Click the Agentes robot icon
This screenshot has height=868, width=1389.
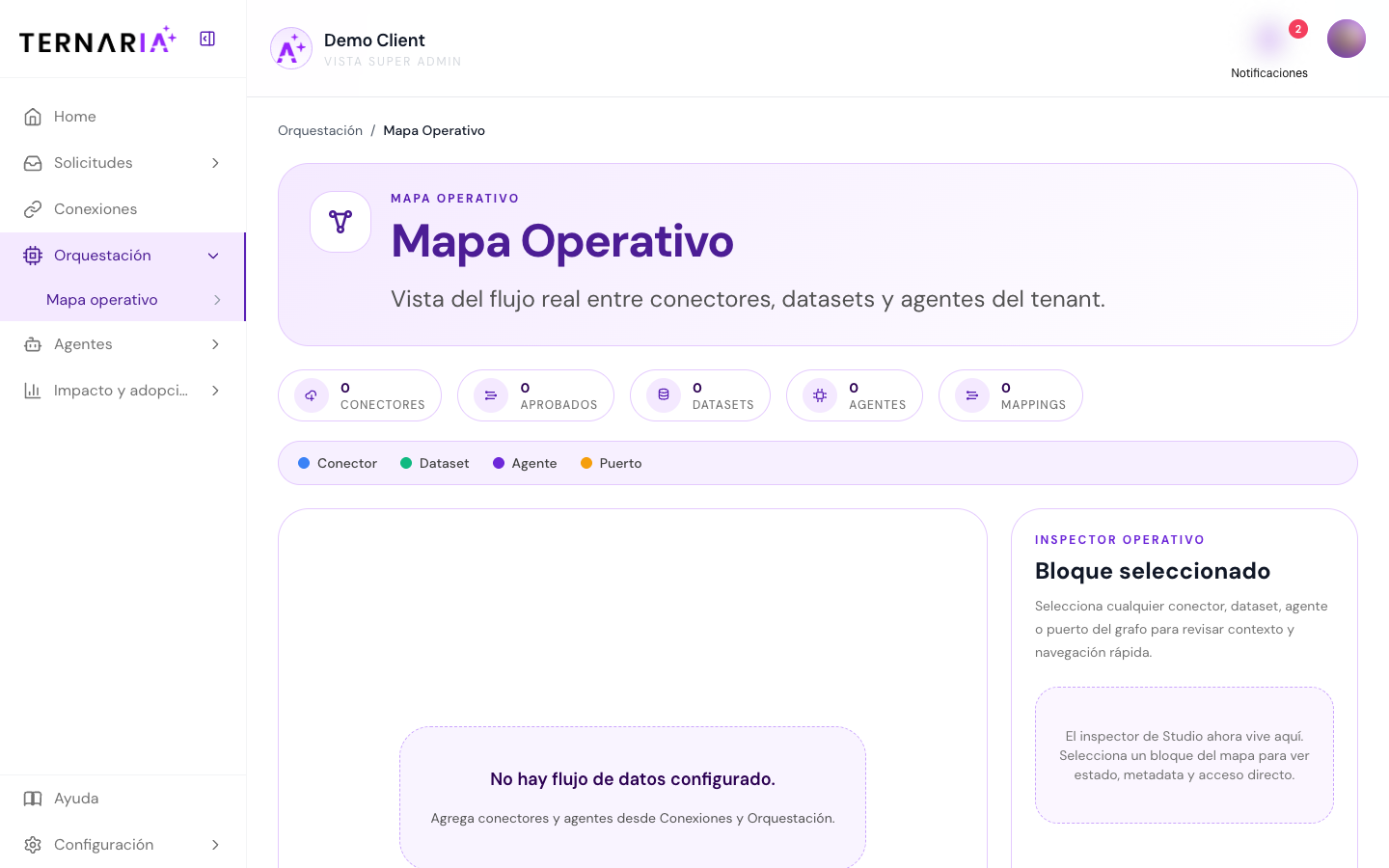[x=33, y=344]
